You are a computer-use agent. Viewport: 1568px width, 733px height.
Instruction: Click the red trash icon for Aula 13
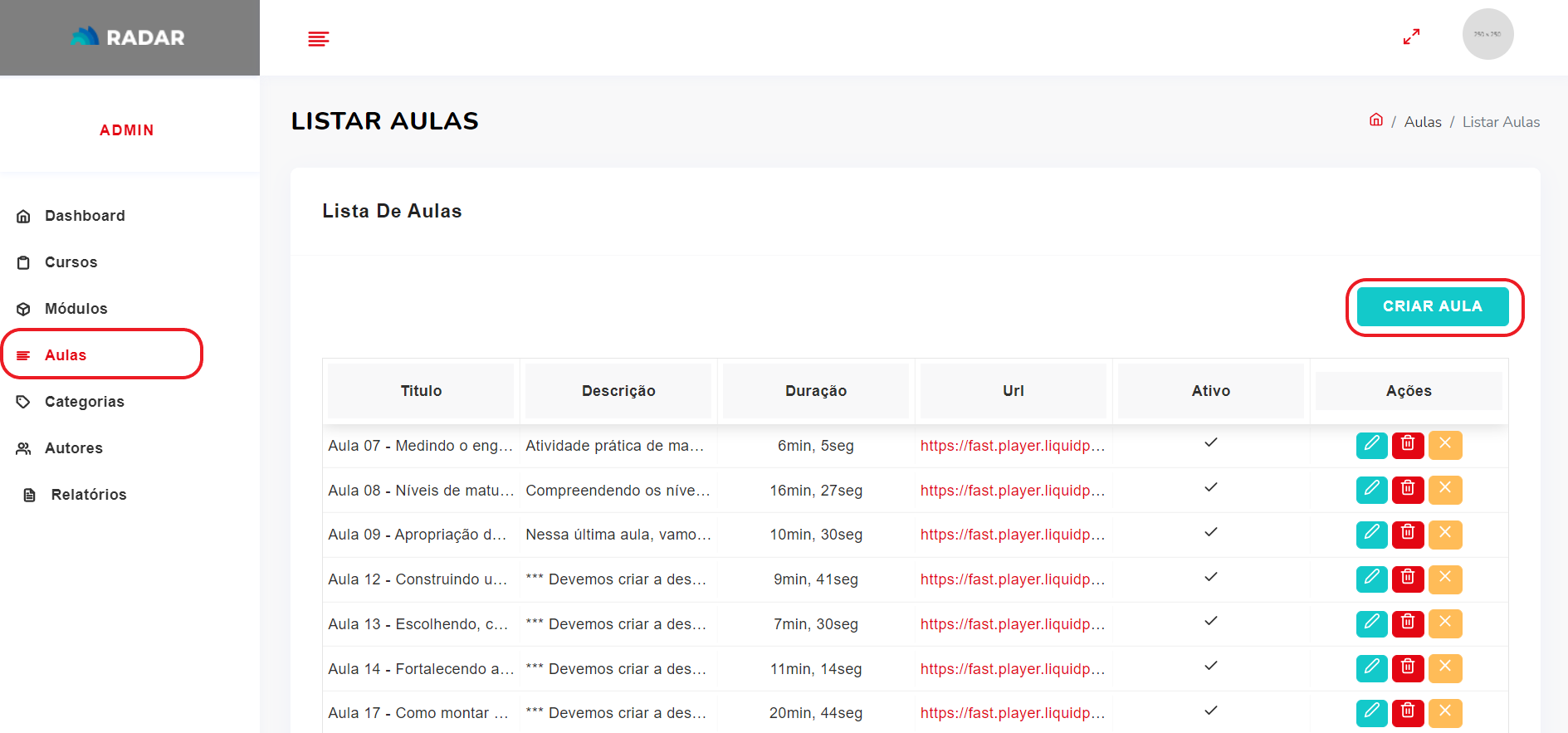click(x=1408, y=623)
